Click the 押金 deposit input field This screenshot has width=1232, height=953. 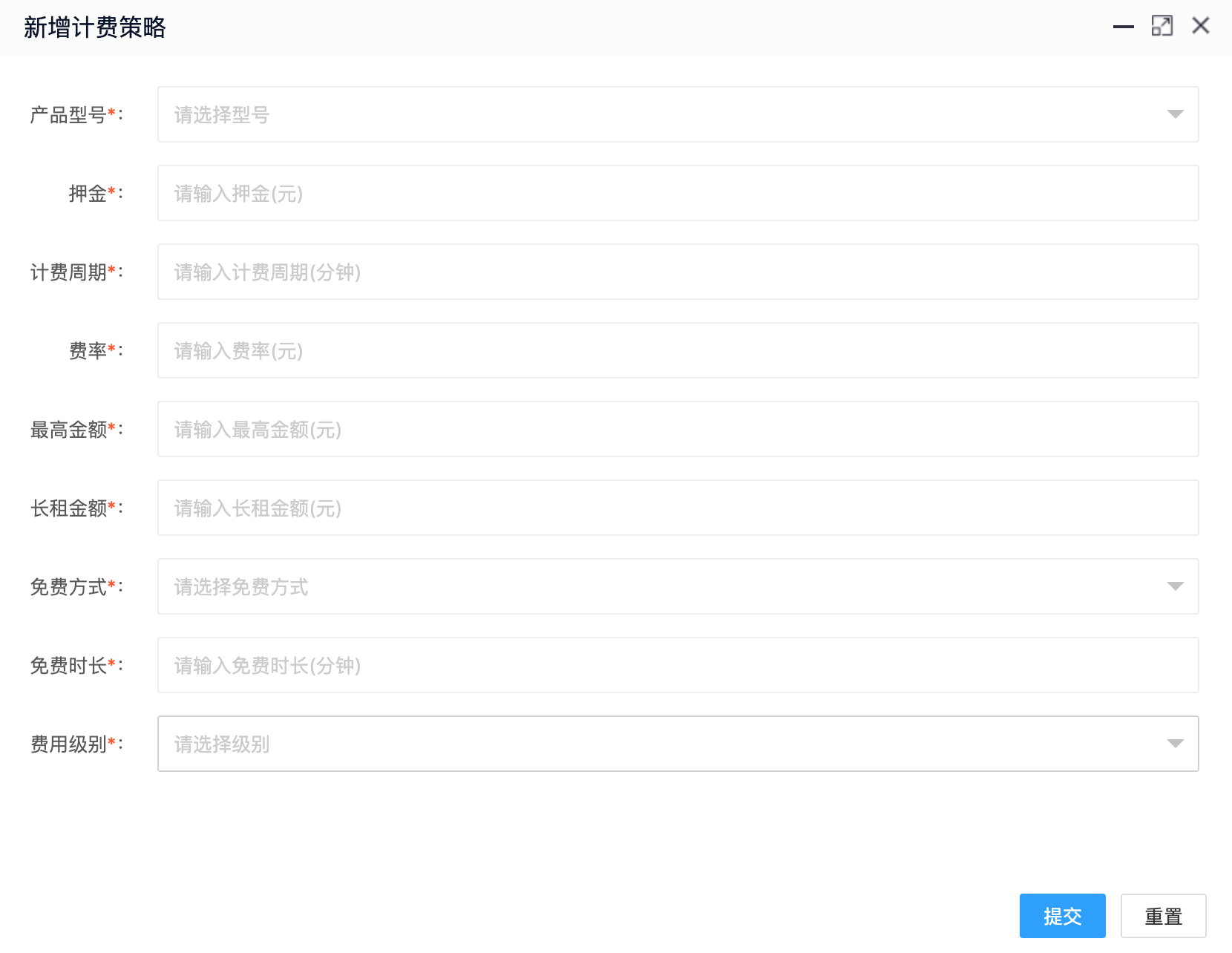[678, 193]
